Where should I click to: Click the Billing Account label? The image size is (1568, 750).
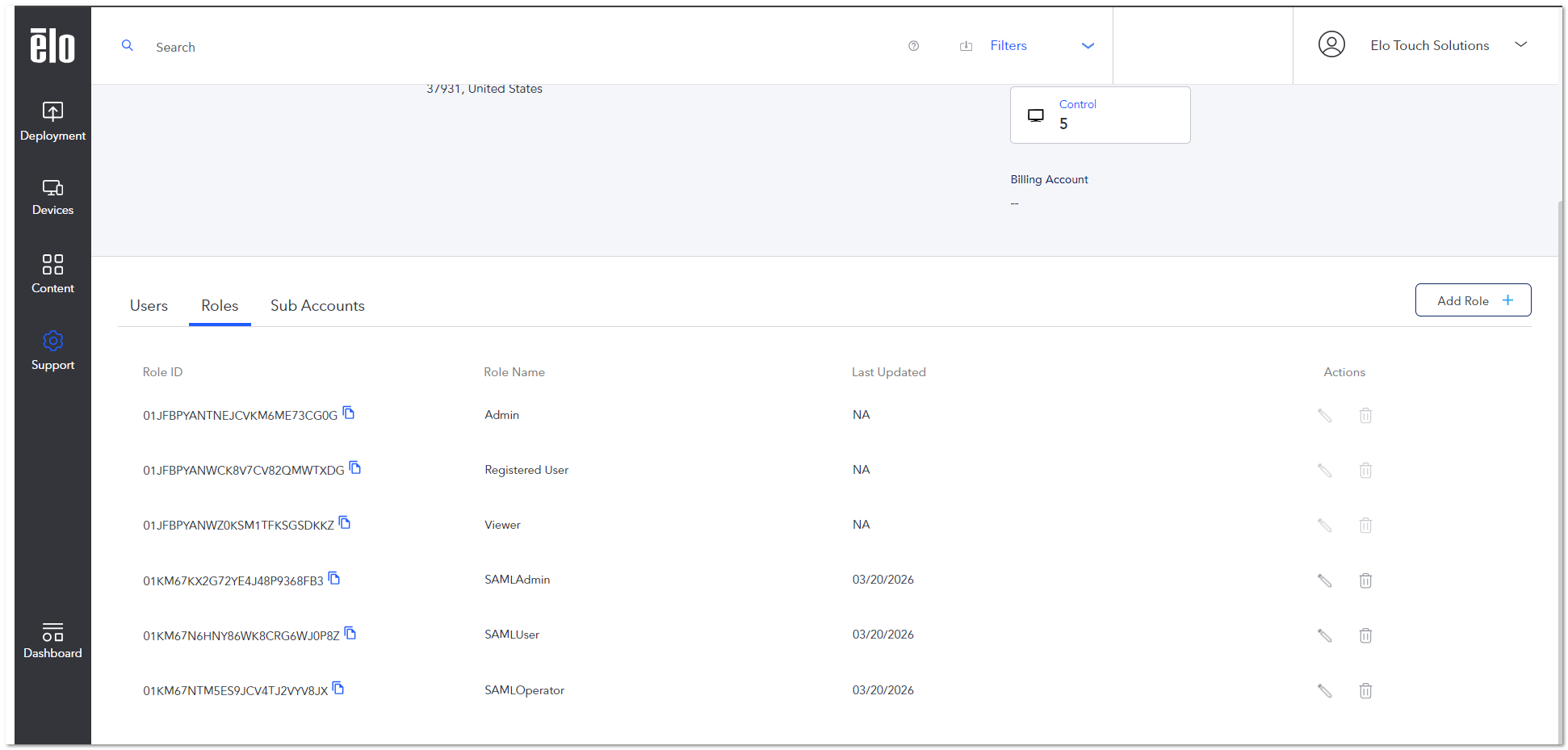(1049, 179)
